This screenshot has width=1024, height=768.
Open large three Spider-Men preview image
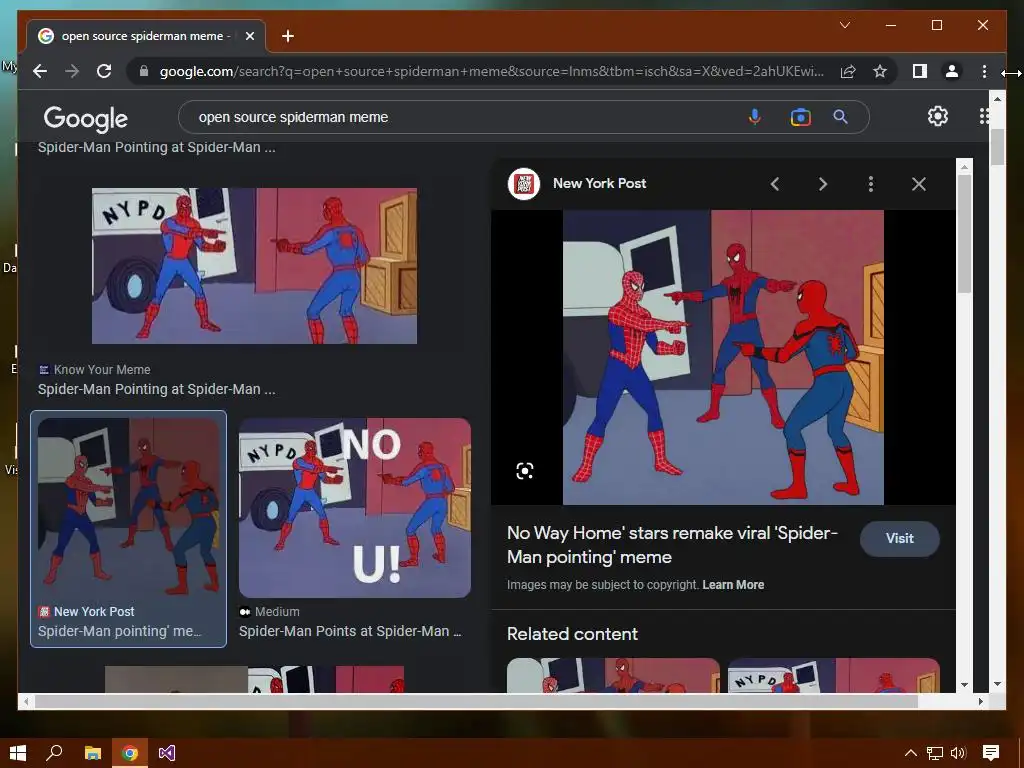tap(723, 357)
